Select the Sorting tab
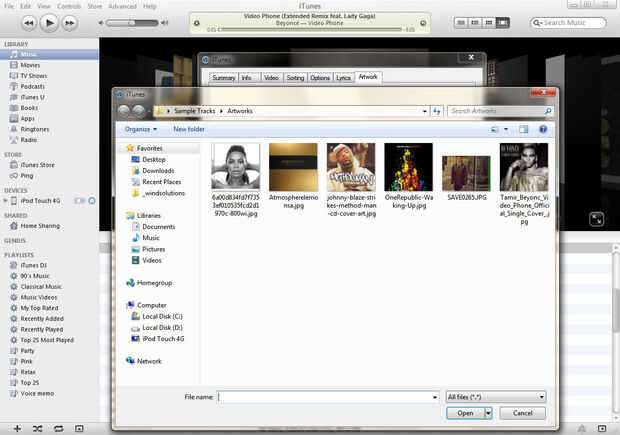 [295, 78]
